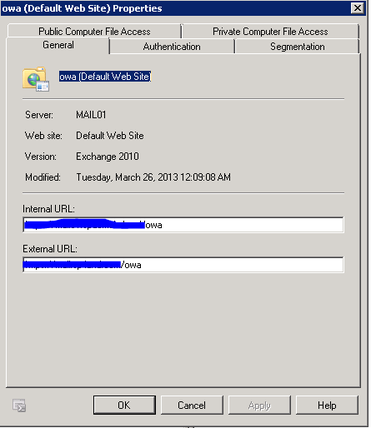Click the owa (Default Web Site) name field

105,76
